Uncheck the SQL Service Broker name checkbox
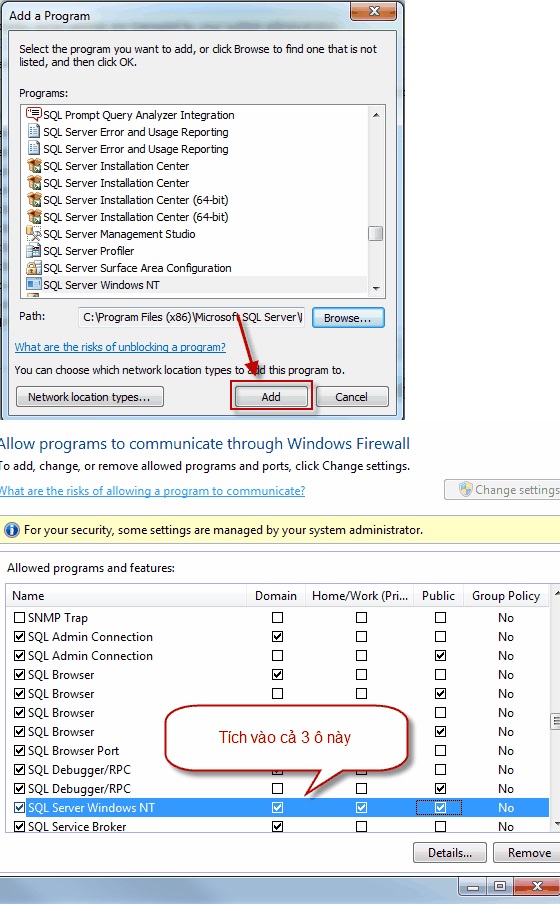 (19, 826)
